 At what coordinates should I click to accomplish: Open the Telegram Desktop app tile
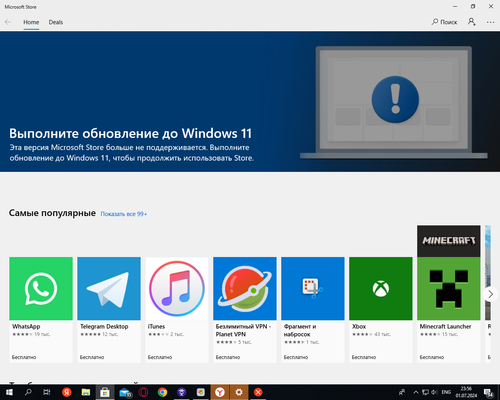tap(109, 309)
